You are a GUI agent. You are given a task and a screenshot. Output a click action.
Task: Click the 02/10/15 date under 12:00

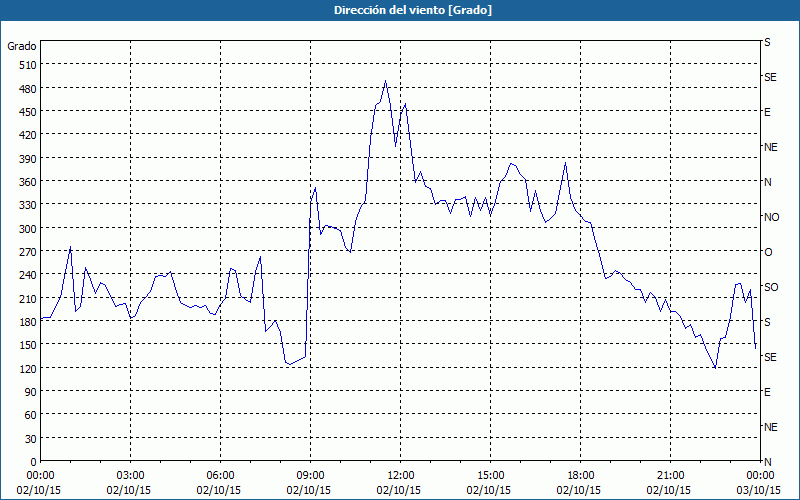tap(398, 490)
